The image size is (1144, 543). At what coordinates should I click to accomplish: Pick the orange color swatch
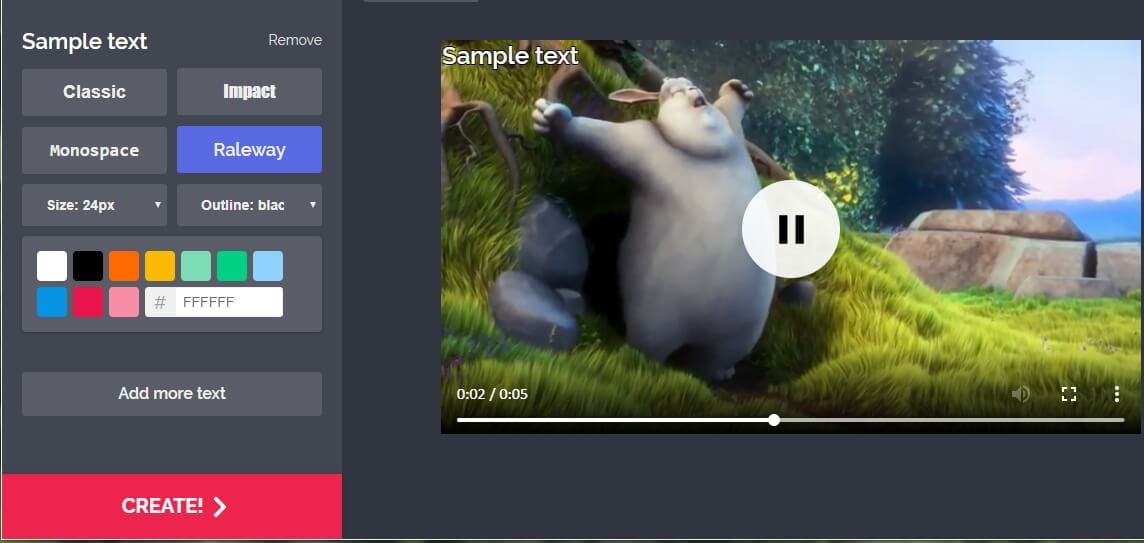tap(124, 266)
